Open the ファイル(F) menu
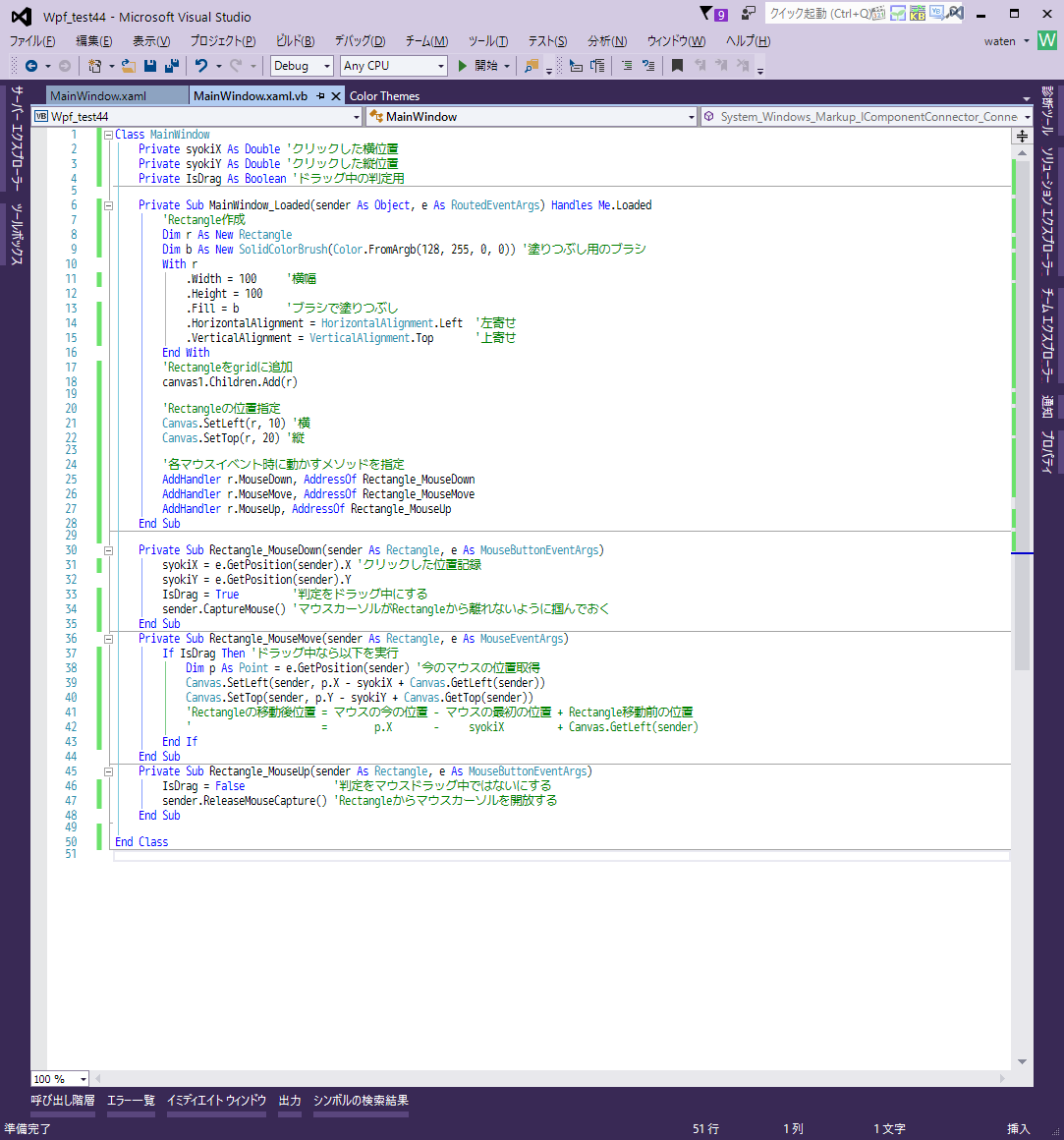This screenshot has height=1140, width=1064. 32,40
